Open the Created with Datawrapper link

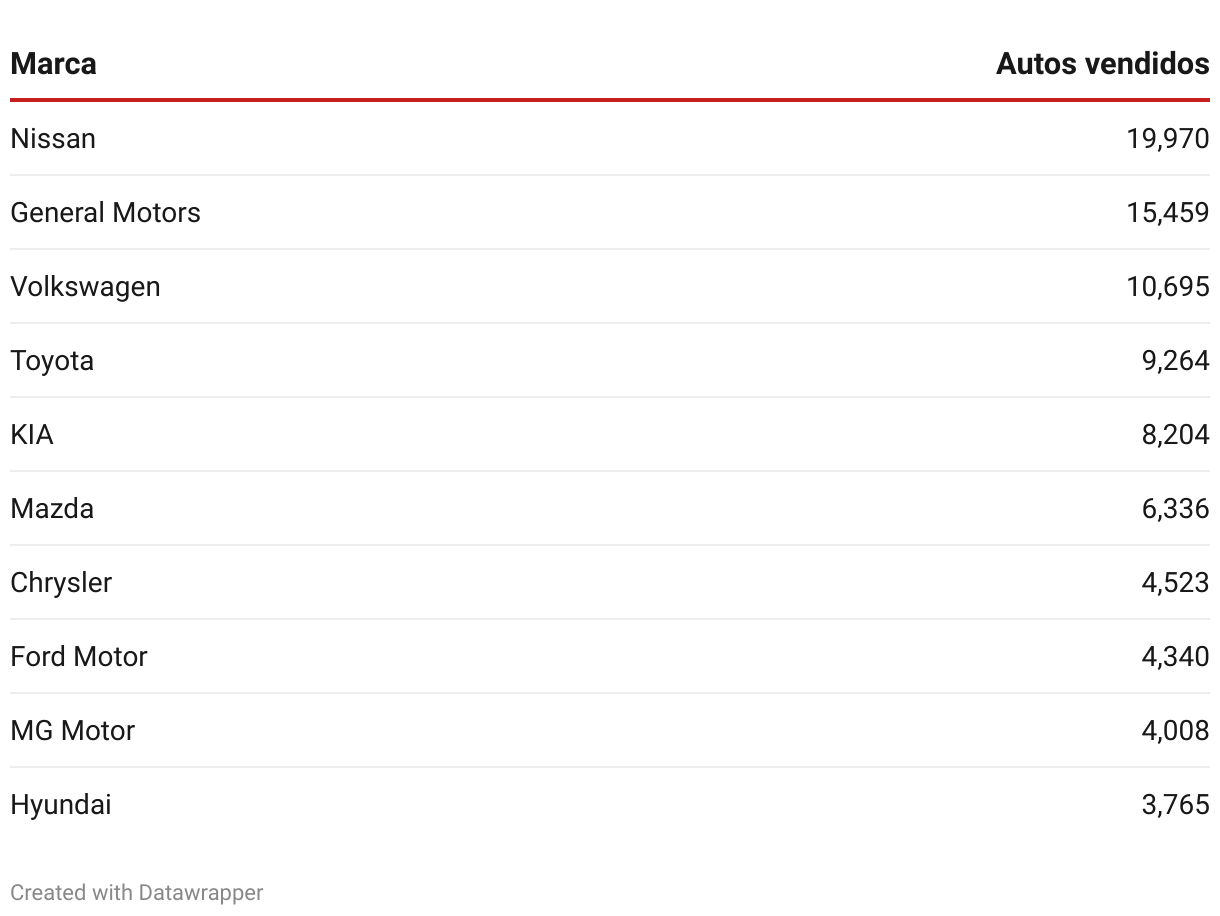point(137,893)
